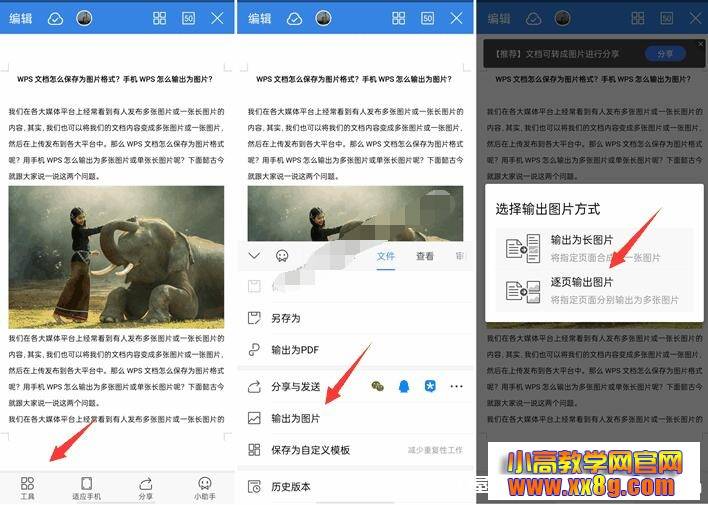Screen dimensions: 708x505
Task: Tap the cropped elephant photo above file menu
Action: [355, 213]
